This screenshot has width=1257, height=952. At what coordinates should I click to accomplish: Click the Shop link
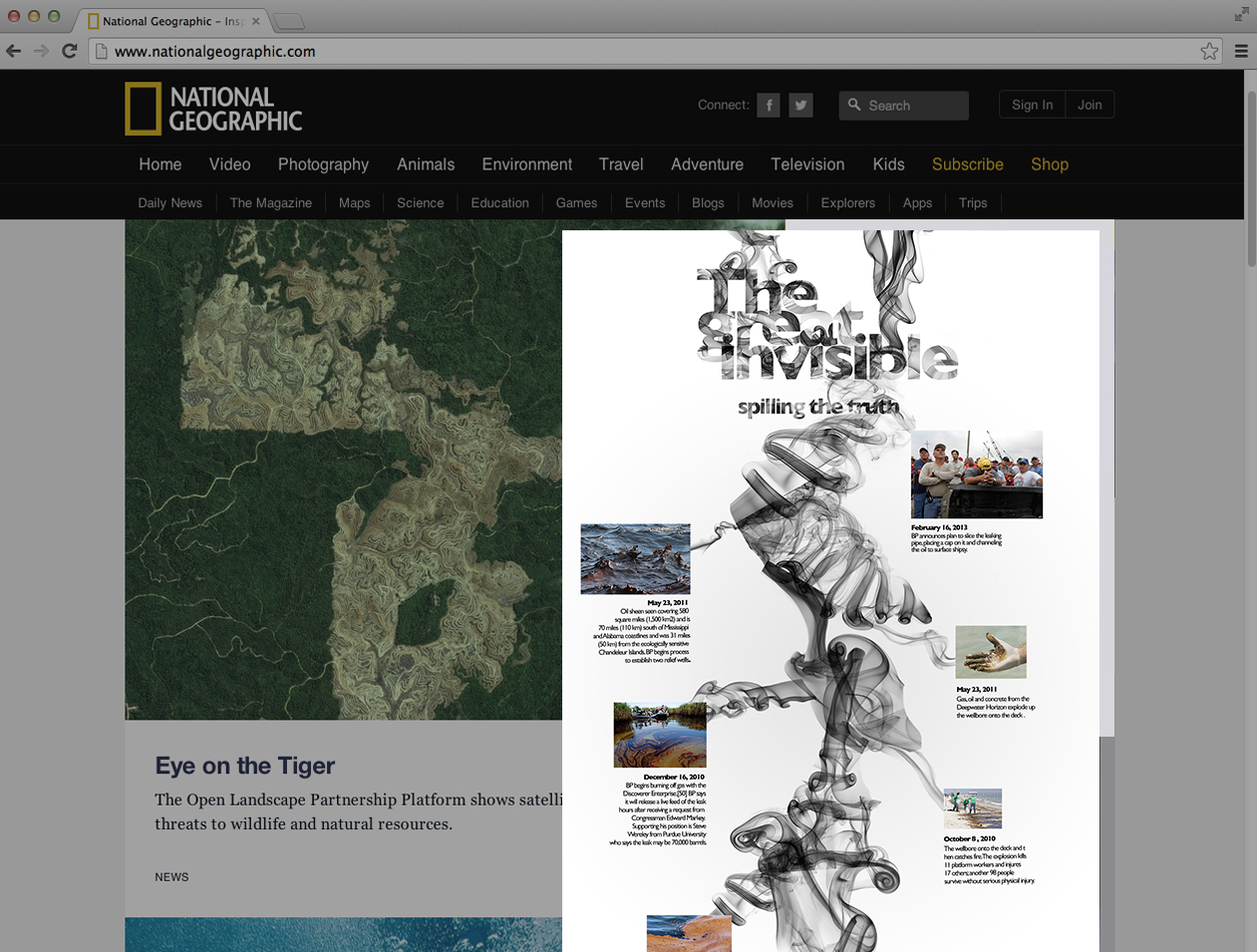pyautogui.click(x=1050, y=164)
